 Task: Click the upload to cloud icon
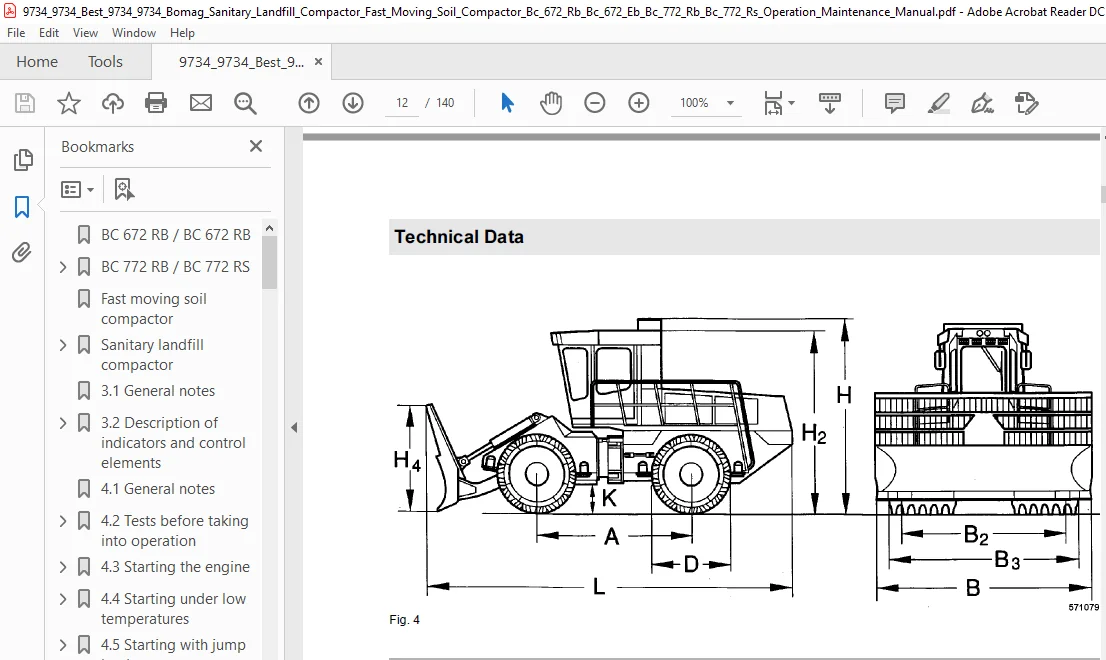pos(113,103)
